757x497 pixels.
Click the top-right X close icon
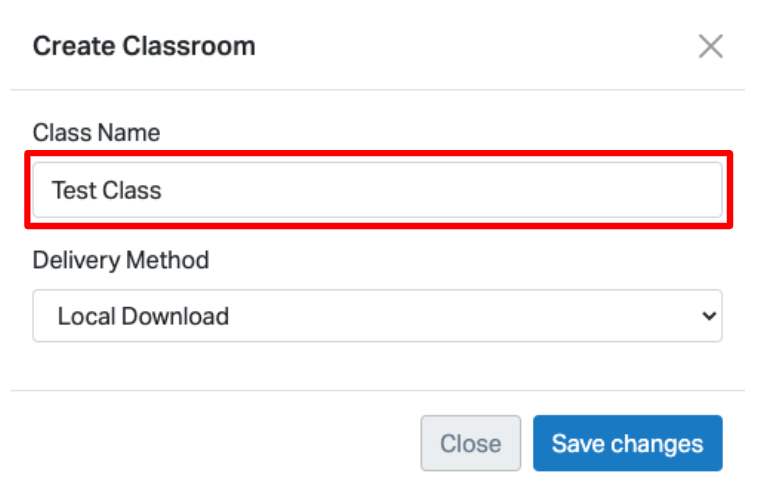(710, 46)
